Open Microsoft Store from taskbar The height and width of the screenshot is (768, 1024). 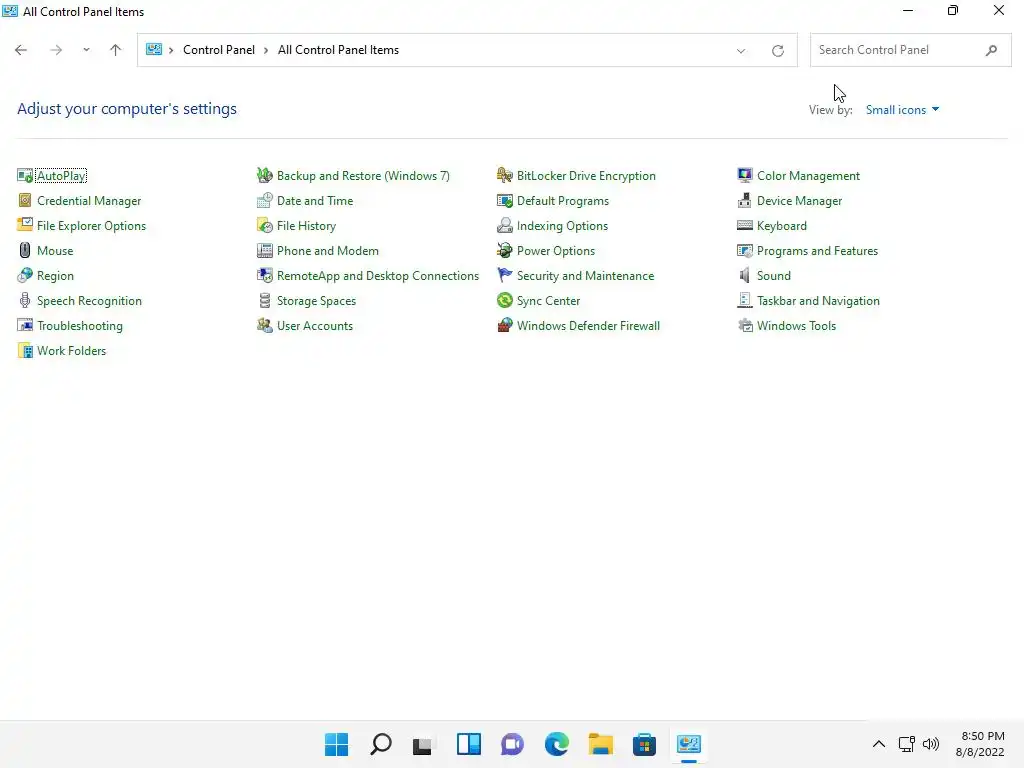(644, 744)
